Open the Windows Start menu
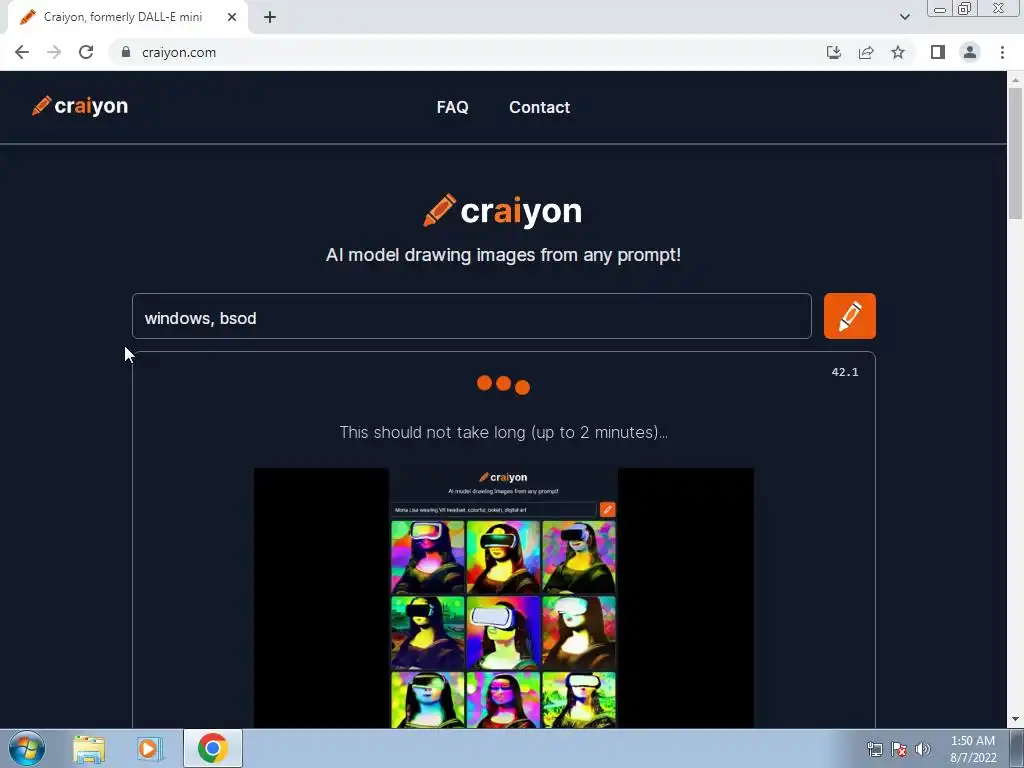This screenshot has width=1024, height=768. 27,748
